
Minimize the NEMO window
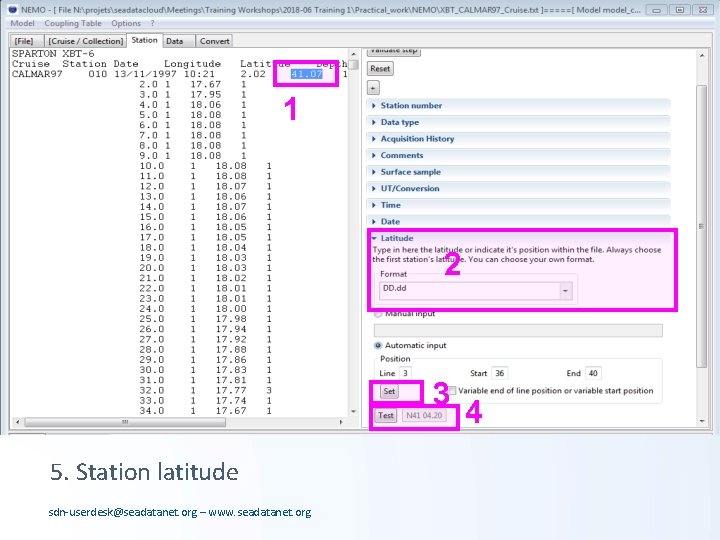click(657, 10)
